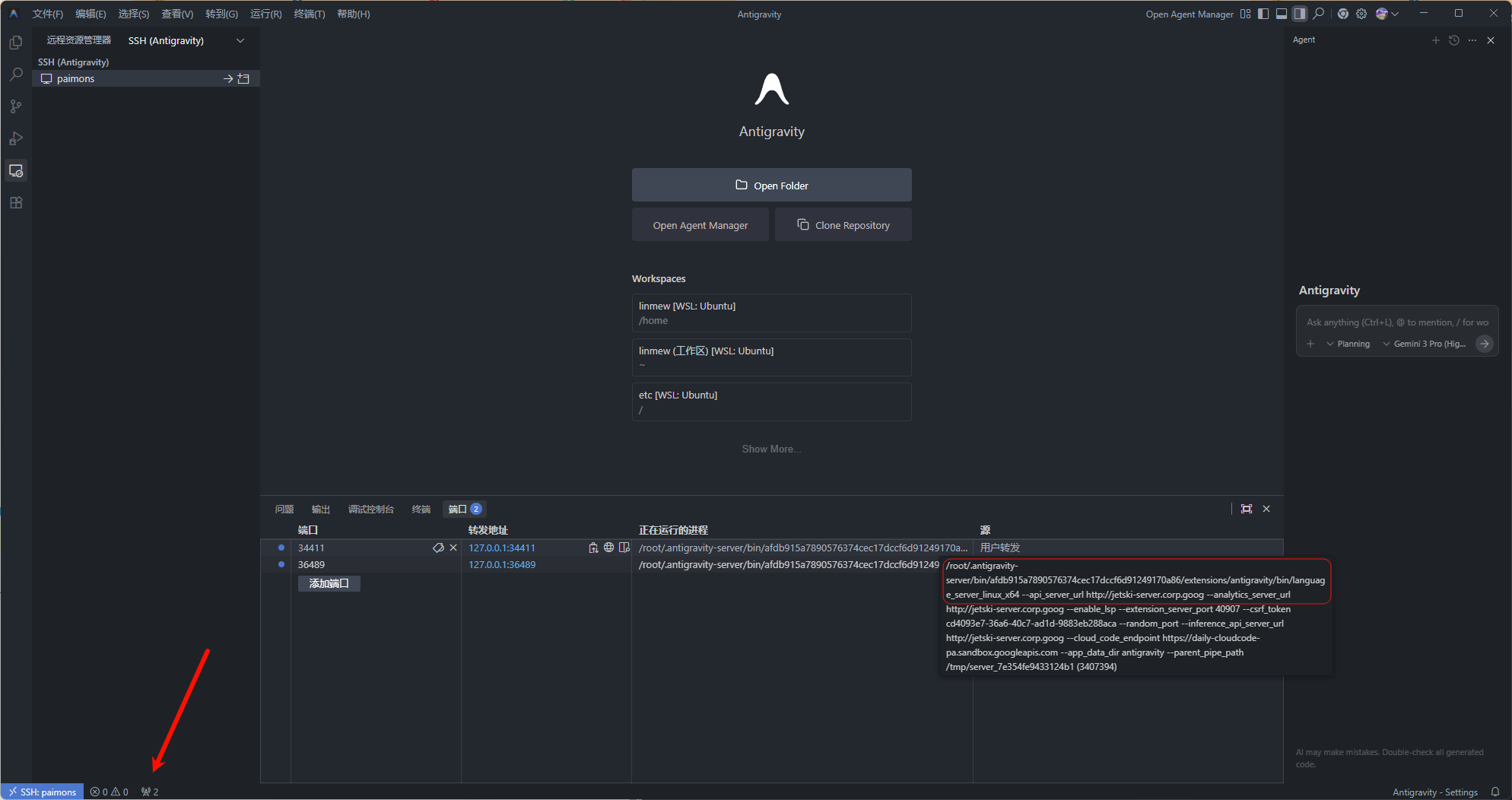Image resolution: width=1512 pixels, height=800 pixels.
Task: Open the Agent panel more actions ellipsis
Action: coord(1472,40)
